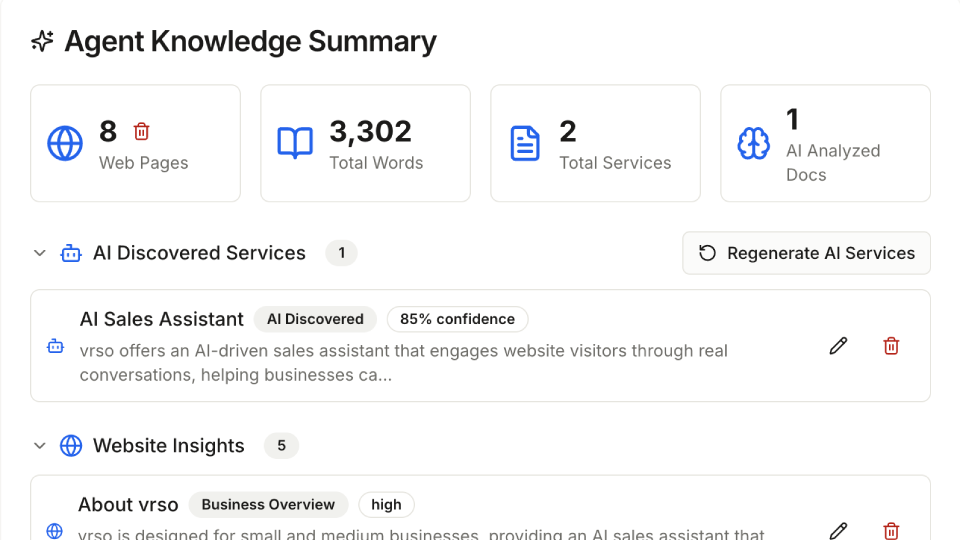This screenshot has height=540, width=960.
Task: Click the AI Discovered badge
Action: point(315,319)
